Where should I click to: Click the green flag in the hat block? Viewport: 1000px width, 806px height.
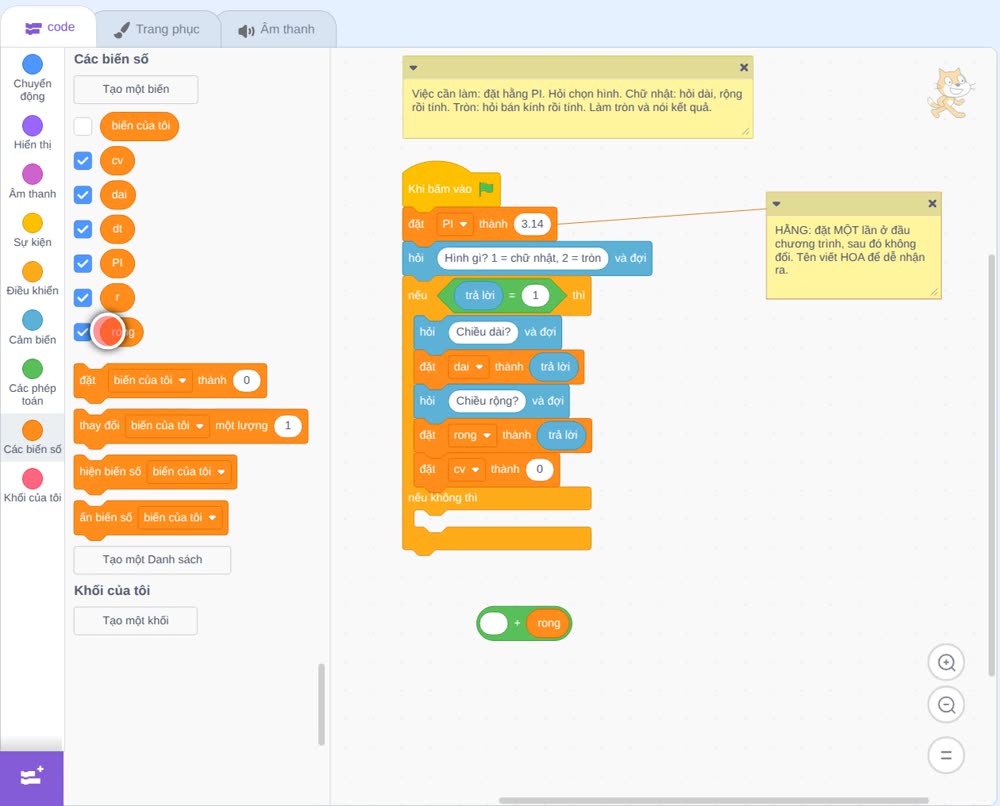tap(487, 189)
